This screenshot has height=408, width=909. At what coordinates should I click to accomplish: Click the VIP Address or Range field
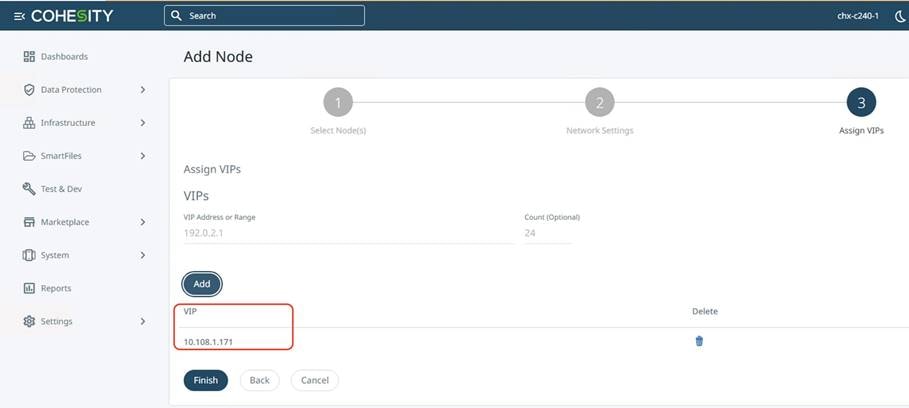(349, 234)
